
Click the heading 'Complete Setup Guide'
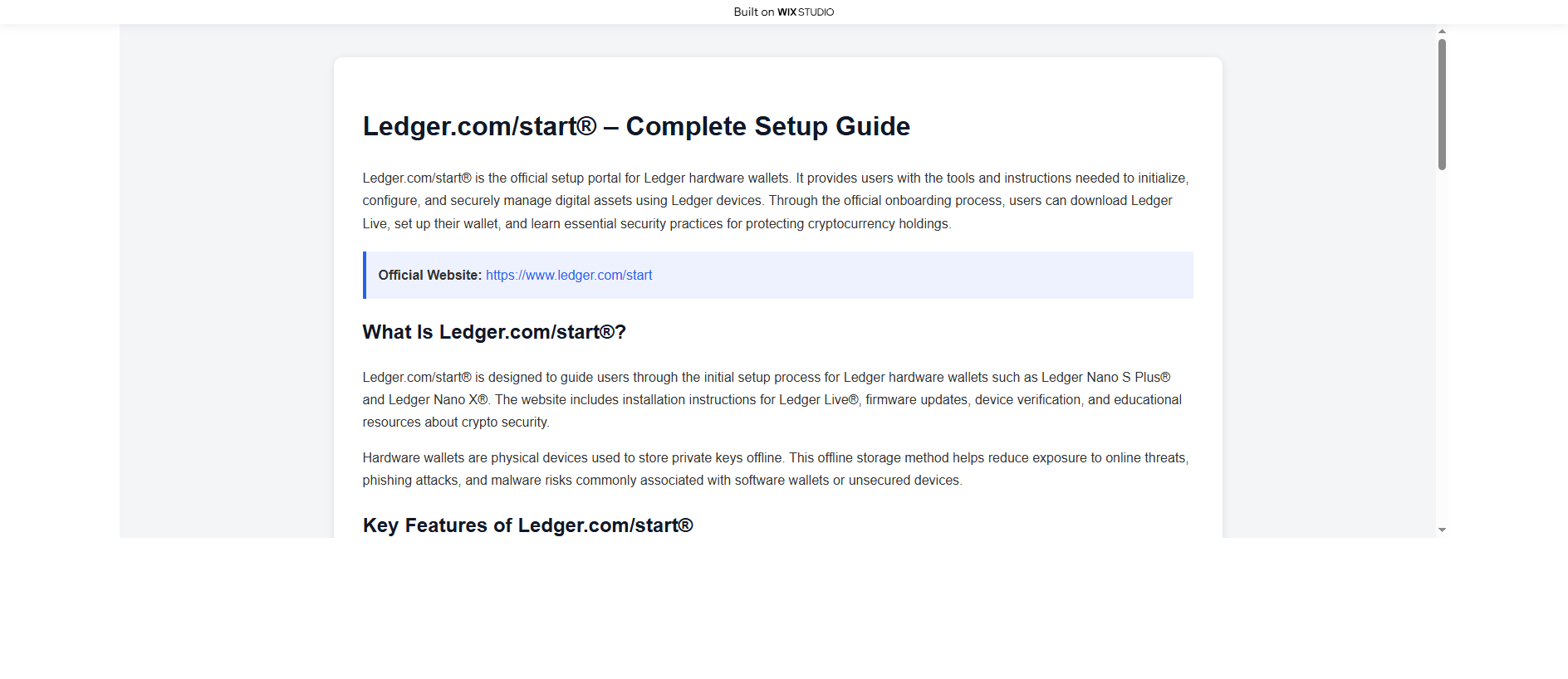coord(636,126)
